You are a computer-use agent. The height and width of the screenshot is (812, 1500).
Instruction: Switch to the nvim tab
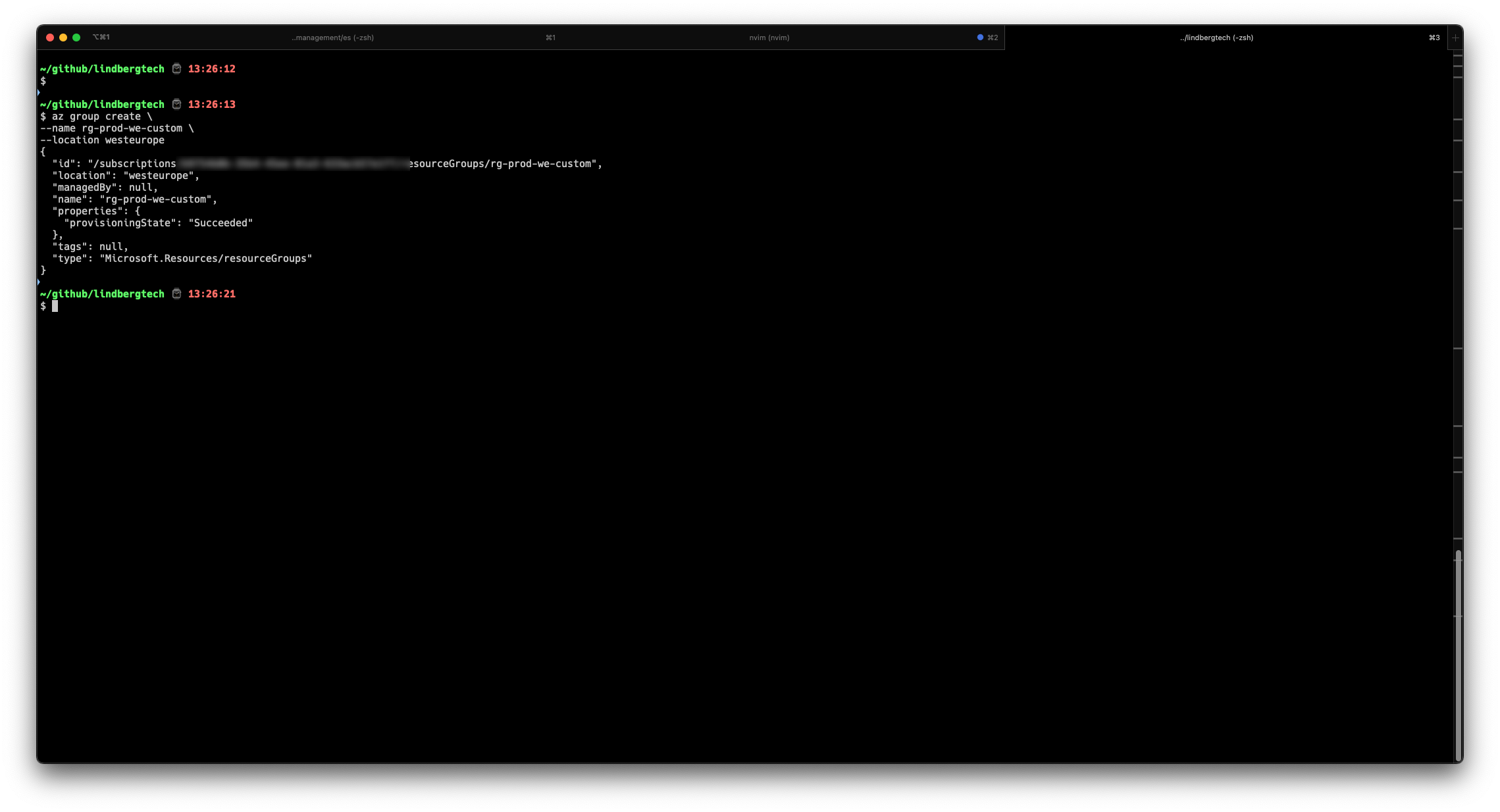click(x=769, y=38)
